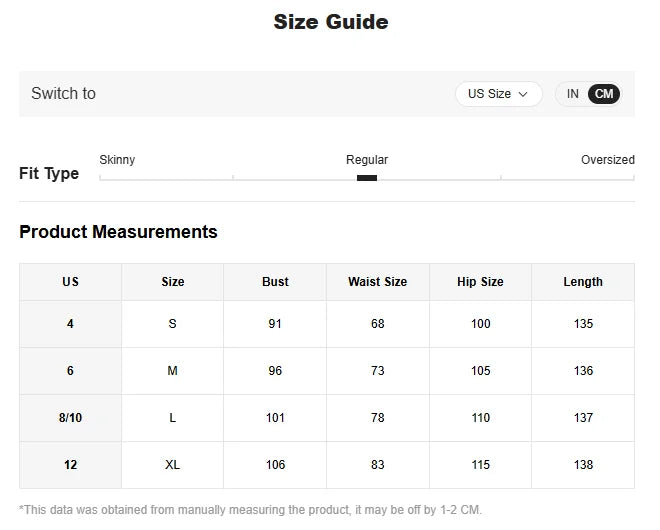Image resolution: width=660 pixels, height=530 pixels.
Task: Click the Skinny fit label
Action: point(117,160)
